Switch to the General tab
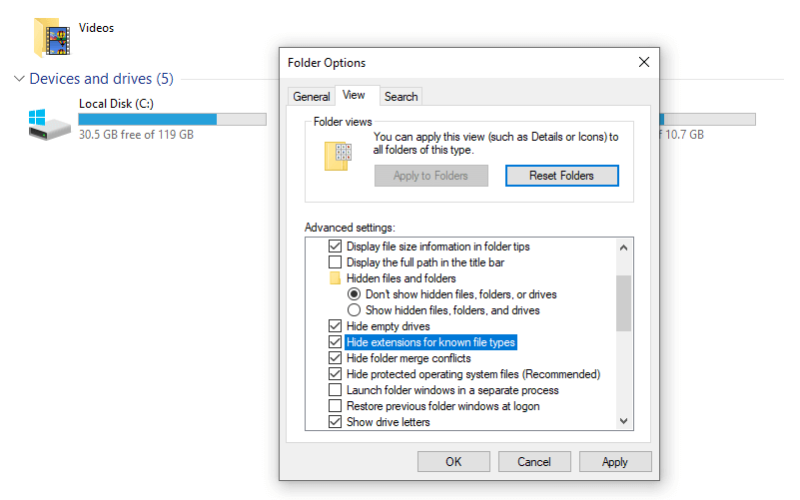Screen dimensions: 800x500 click(311, 96)
